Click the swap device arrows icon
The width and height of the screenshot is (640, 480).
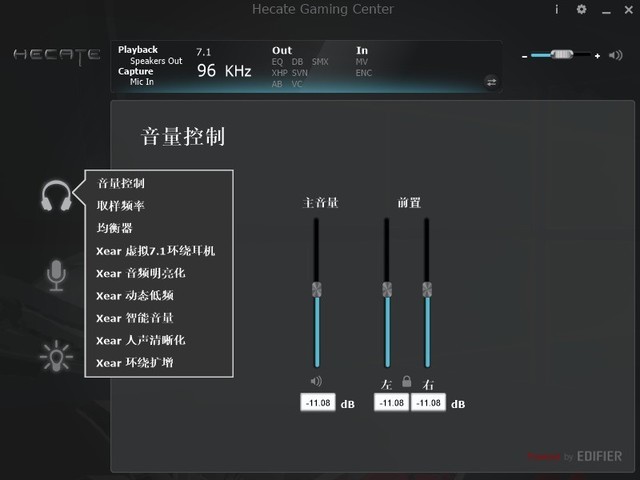(491, 82)
